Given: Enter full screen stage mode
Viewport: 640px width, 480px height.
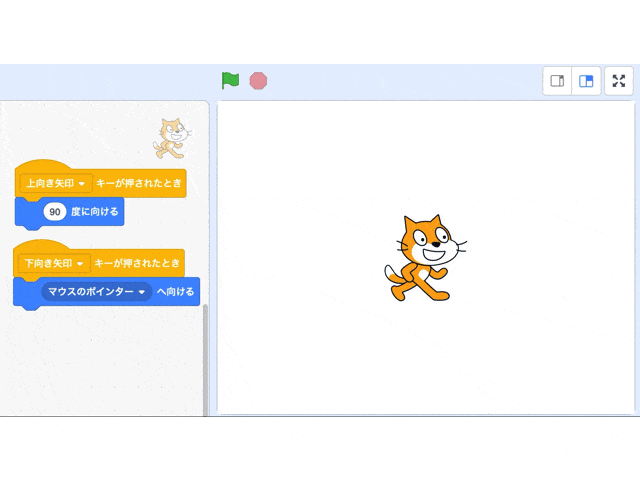Looking at the screenshot, I should 619,81.
